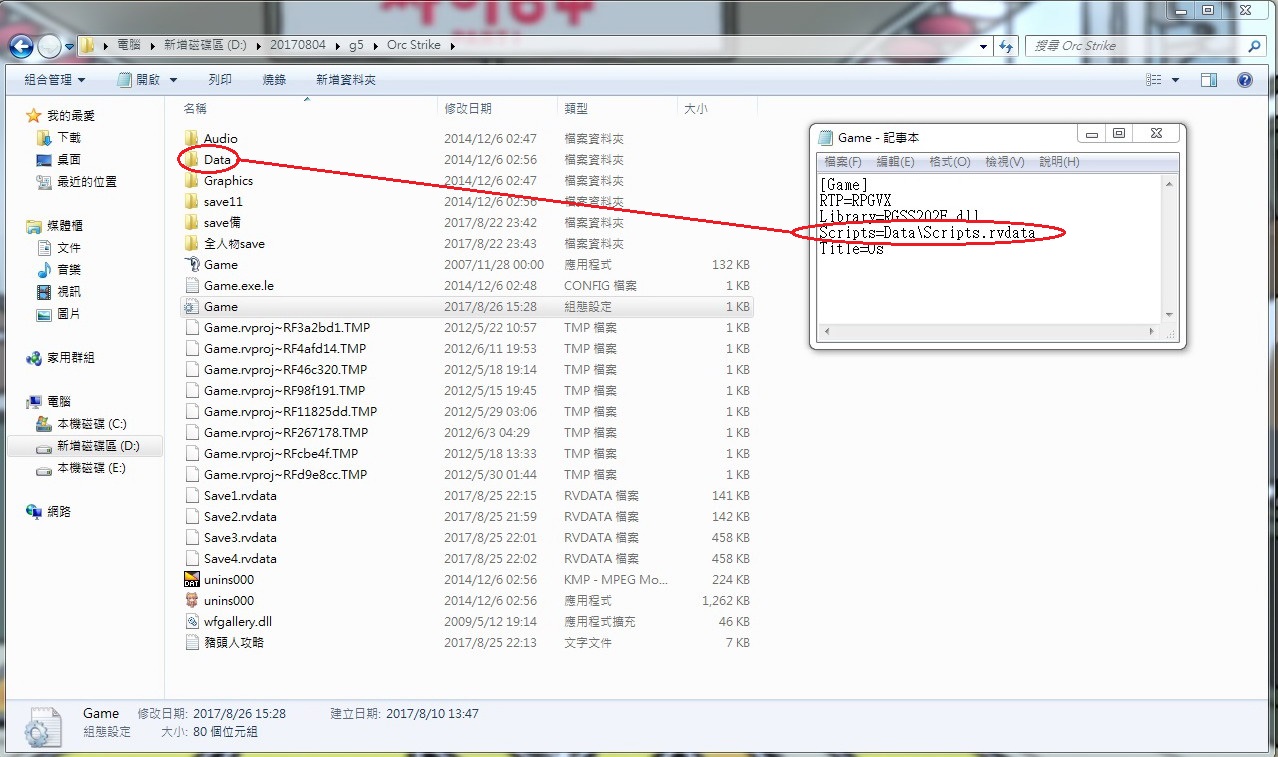Open the 格式(O) menu in Notepad
The width and height of the screenshot is (1278, 757).
[949, 162]
